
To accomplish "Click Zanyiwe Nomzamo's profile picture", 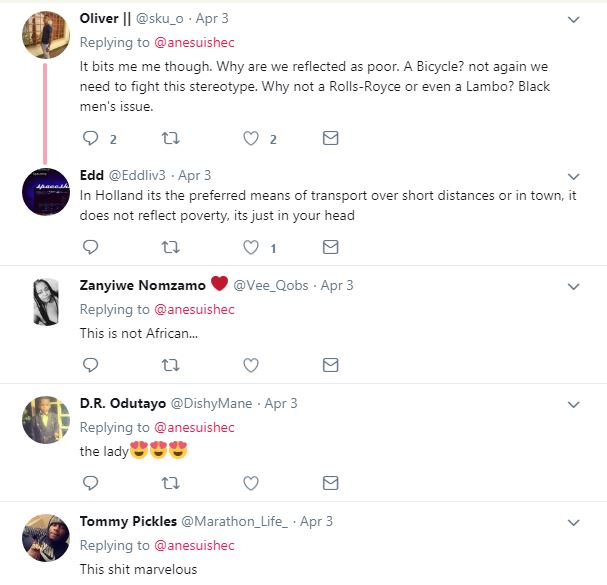I will (x=45, y=301).
